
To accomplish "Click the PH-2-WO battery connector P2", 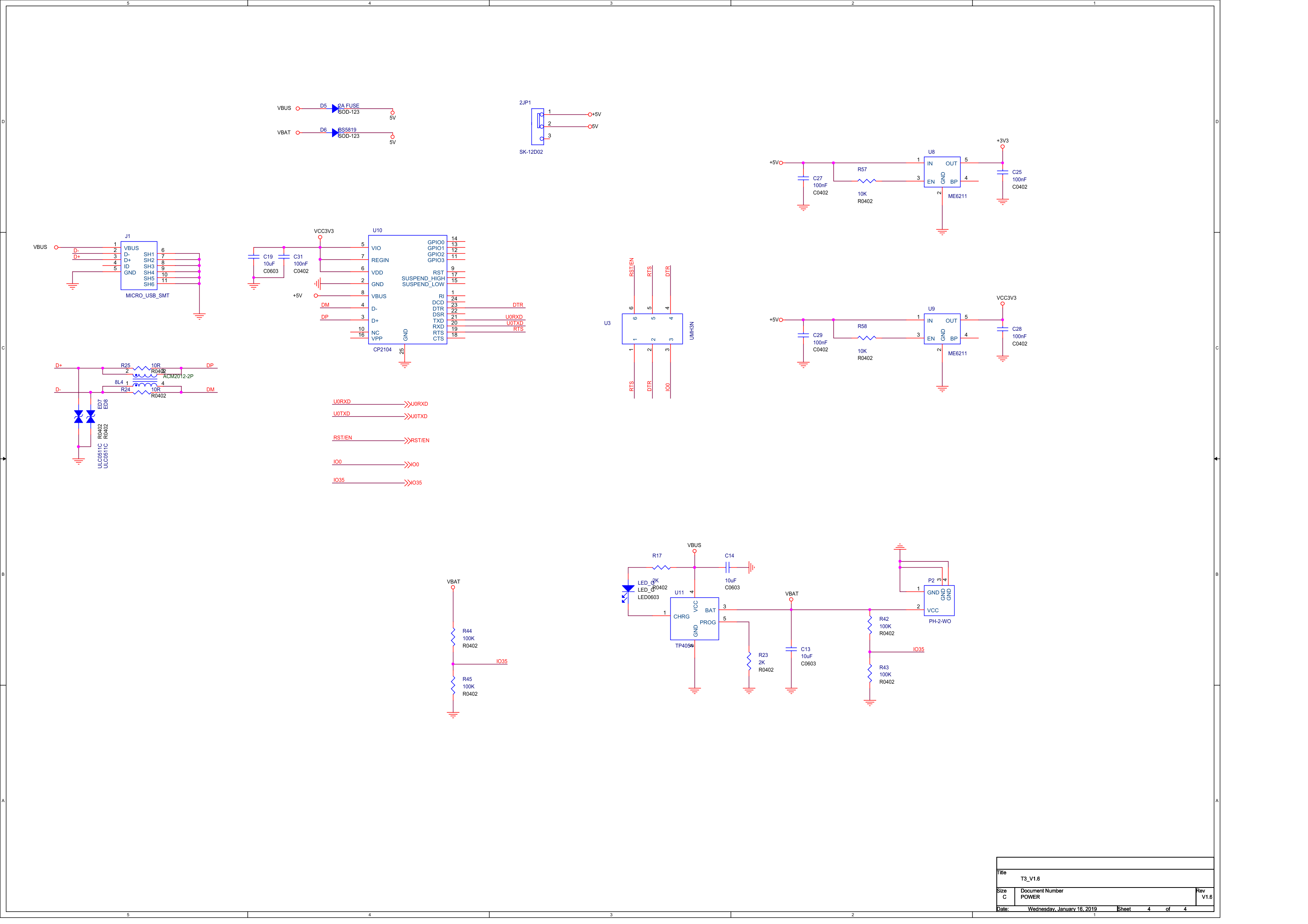I will pyautogui.click(x=939, y=601).
